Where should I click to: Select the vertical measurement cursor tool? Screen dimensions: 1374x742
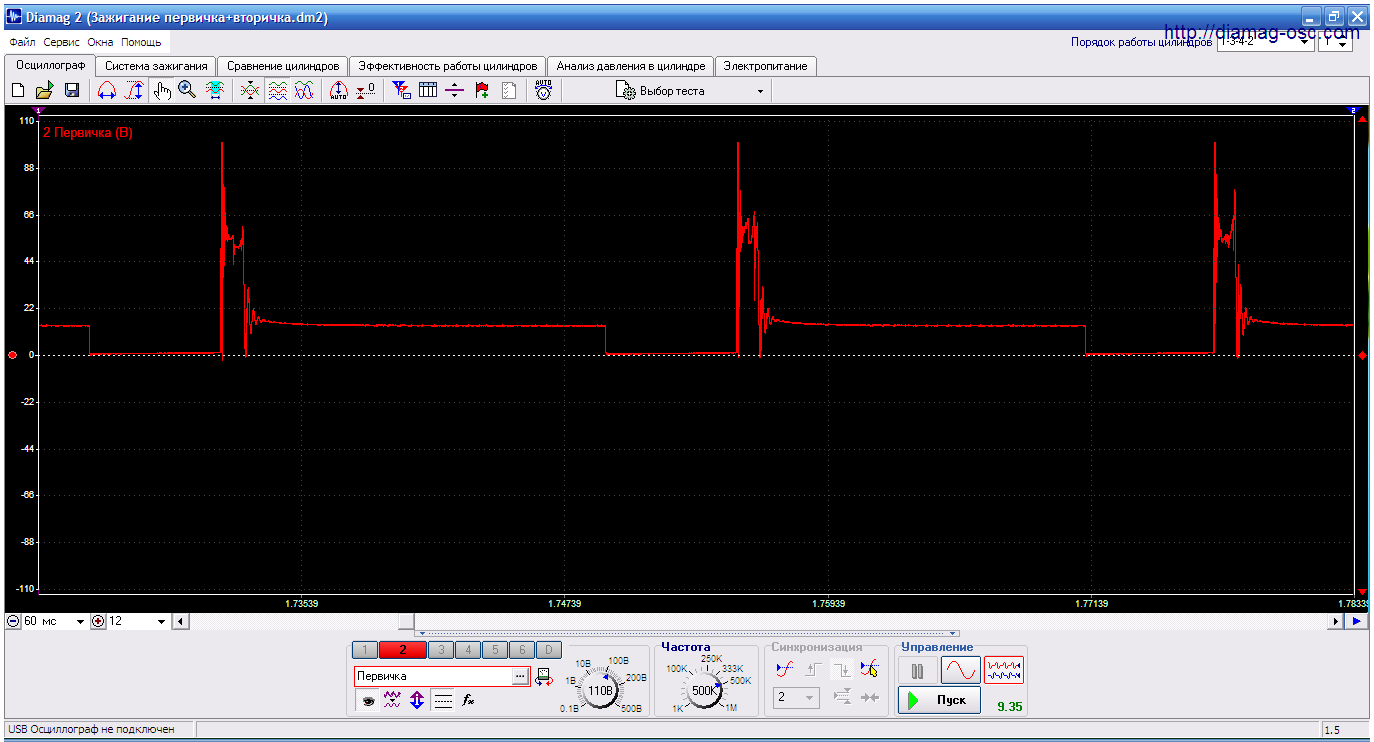[133, 91]
